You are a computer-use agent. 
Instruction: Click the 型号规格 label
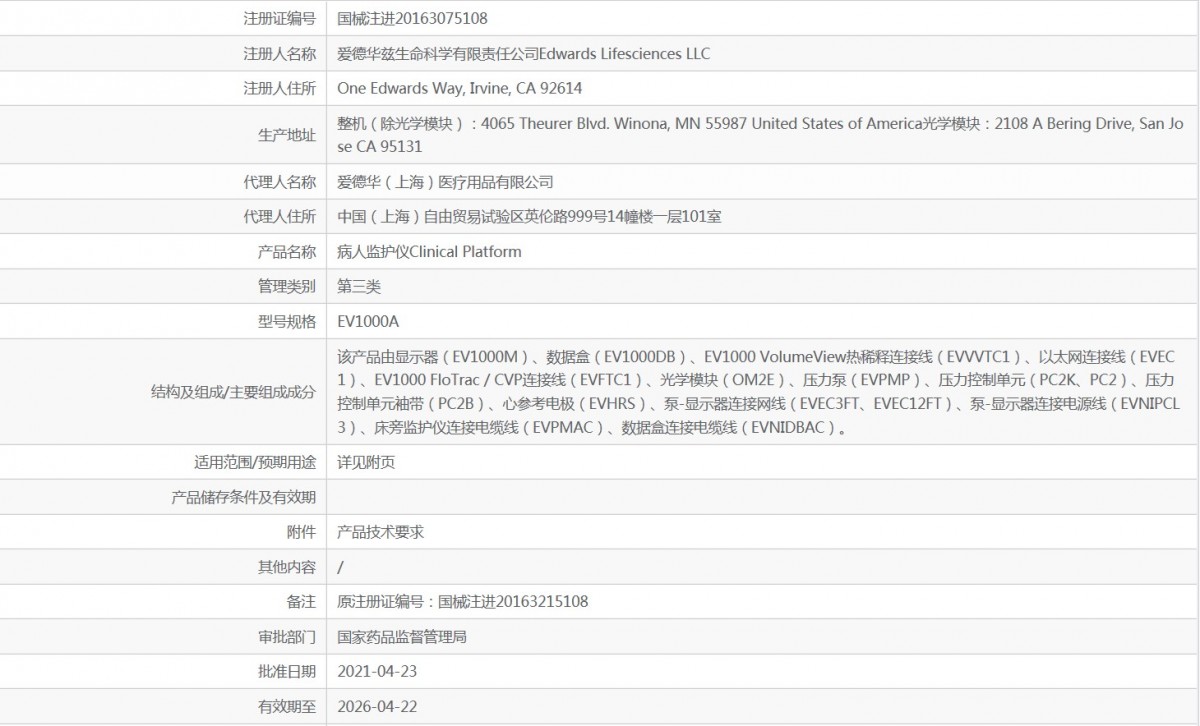pos(286,321)
